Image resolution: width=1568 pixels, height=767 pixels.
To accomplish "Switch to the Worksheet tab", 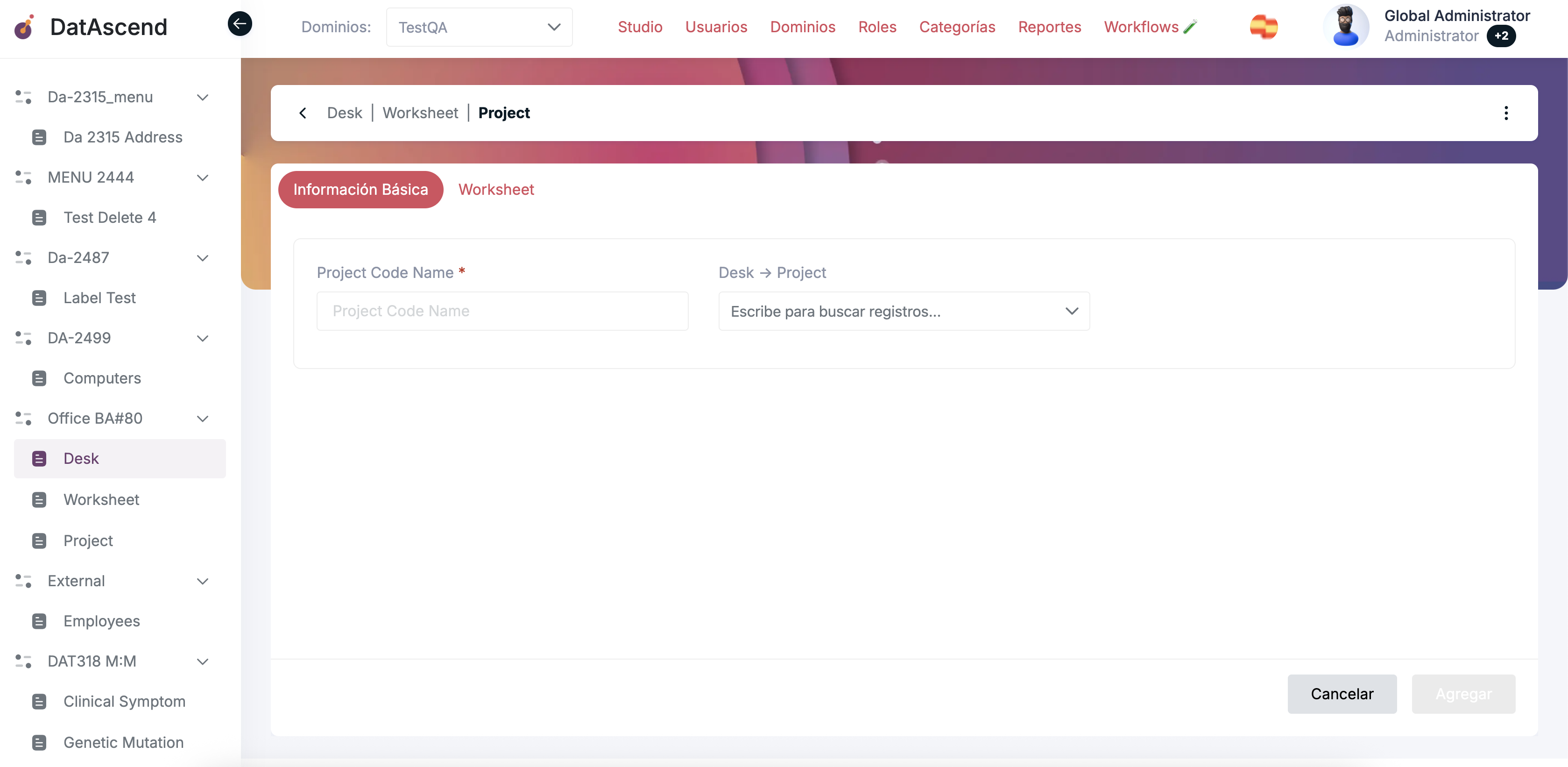I will [496, 189].
